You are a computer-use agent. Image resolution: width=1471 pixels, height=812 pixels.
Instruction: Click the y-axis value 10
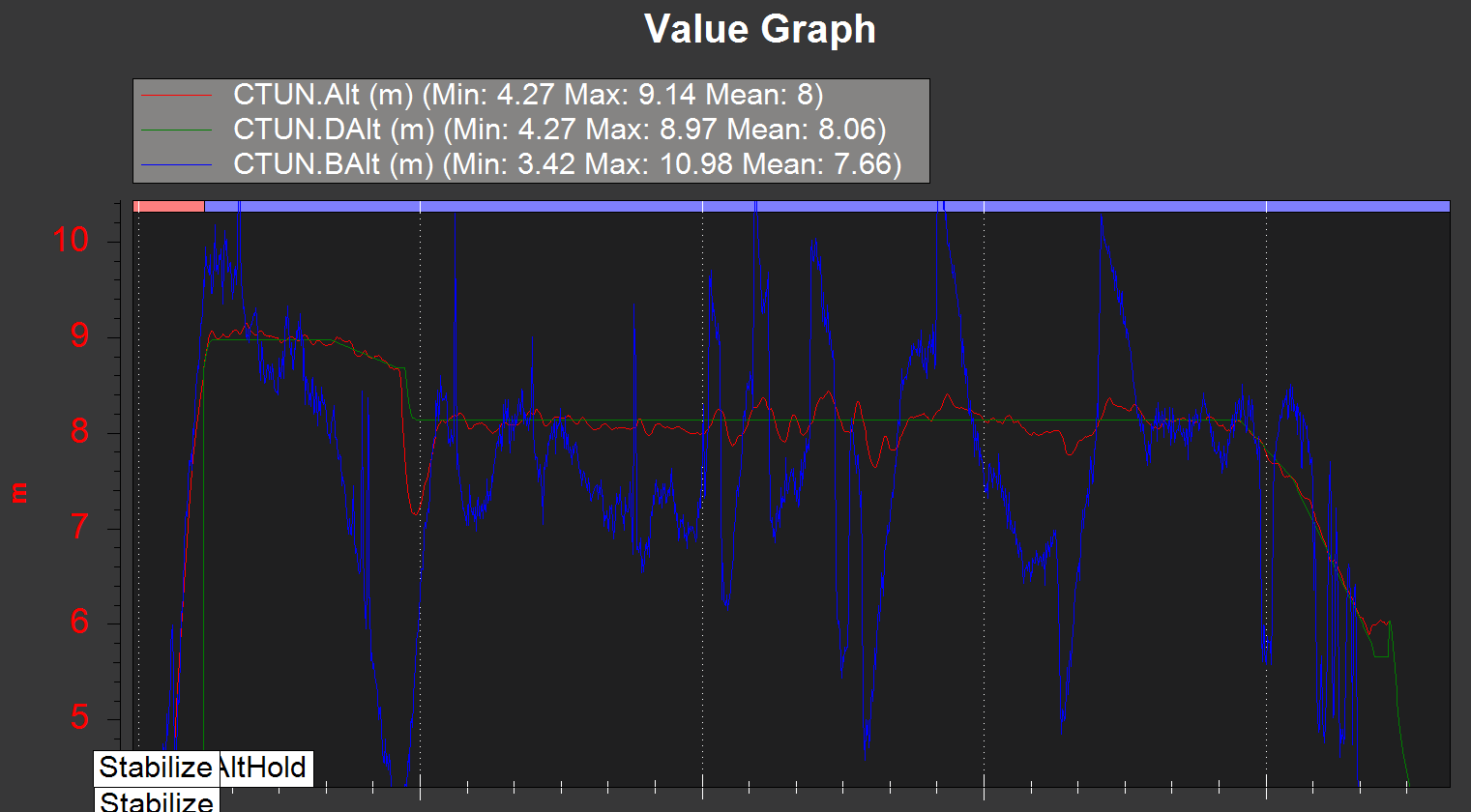pos(71,240)
